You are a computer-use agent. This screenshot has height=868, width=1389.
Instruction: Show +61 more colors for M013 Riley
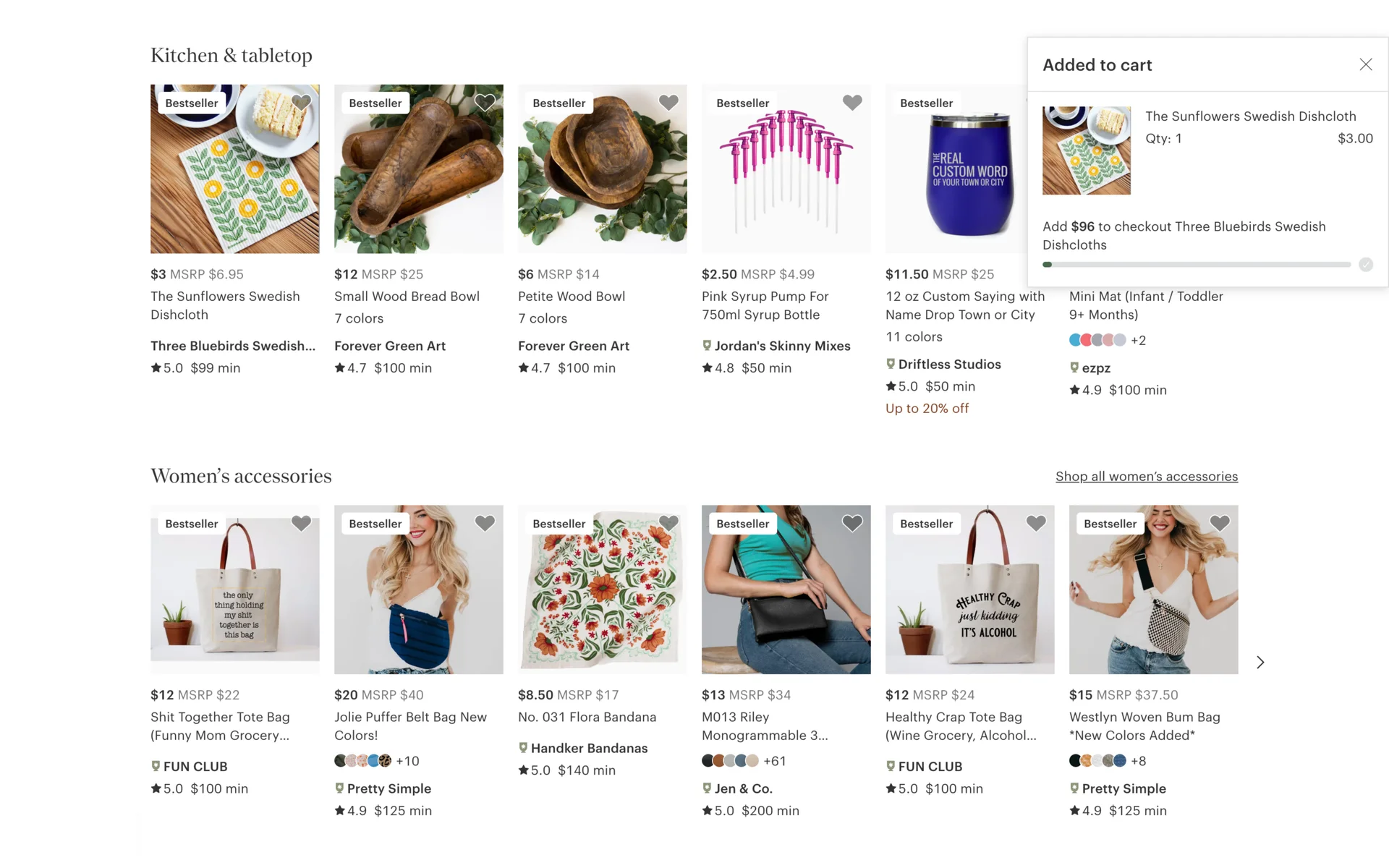pyautogui.click(x=775, y=761)
